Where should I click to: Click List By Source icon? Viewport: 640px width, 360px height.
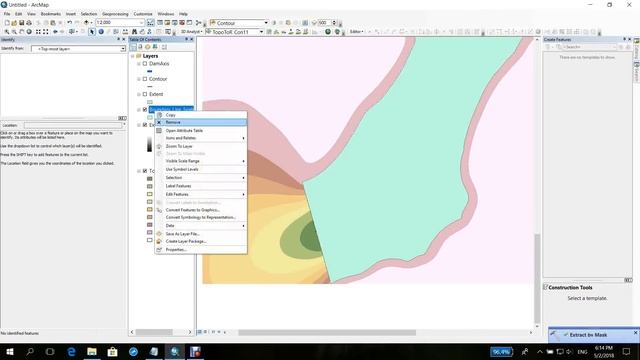140,47
